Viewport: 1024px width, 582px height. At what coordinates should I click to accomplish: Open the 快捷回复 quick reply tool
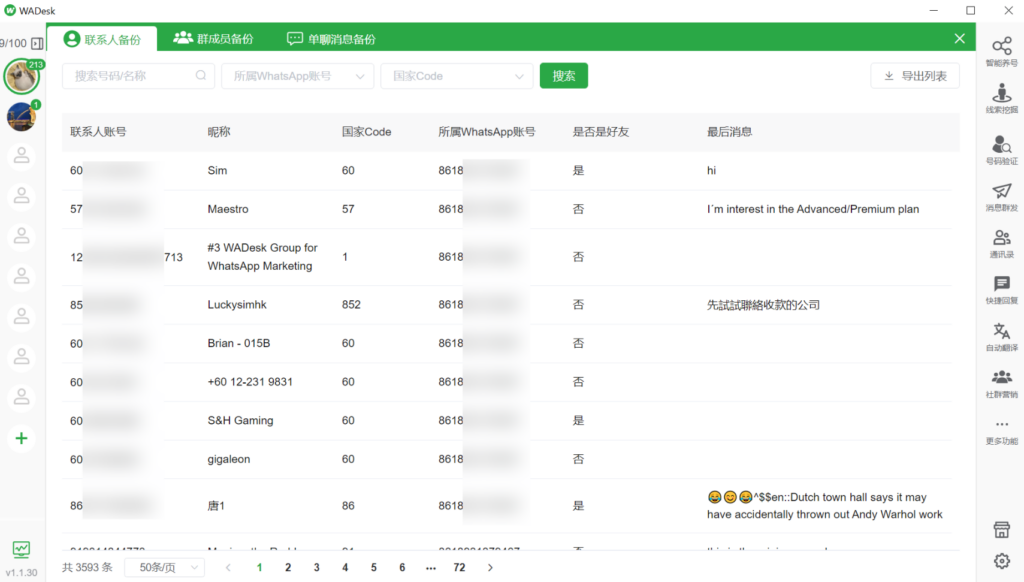[1001, 290]
